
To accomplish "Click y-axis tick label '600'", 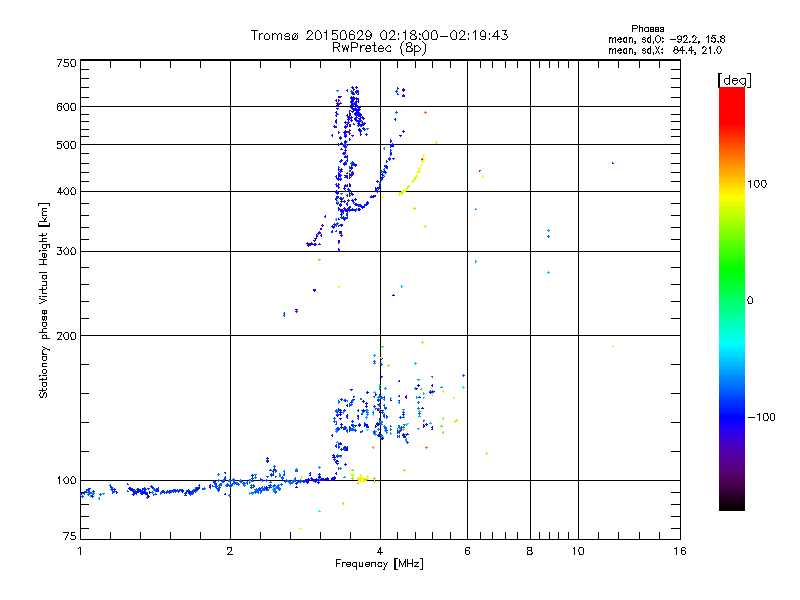I will point(66,107).
